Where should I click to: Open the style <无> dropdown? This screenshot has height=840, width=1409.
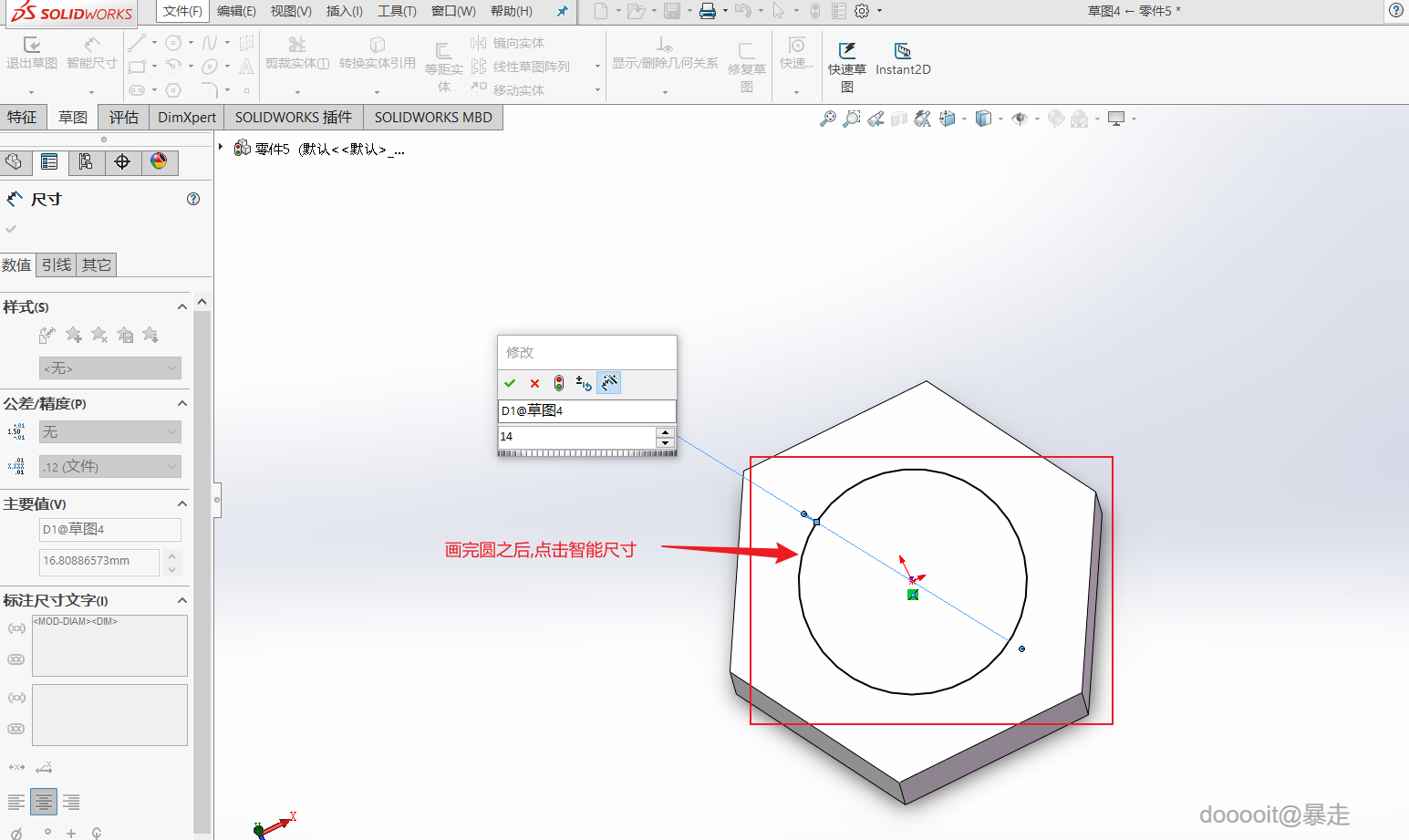tap(110, 368)
